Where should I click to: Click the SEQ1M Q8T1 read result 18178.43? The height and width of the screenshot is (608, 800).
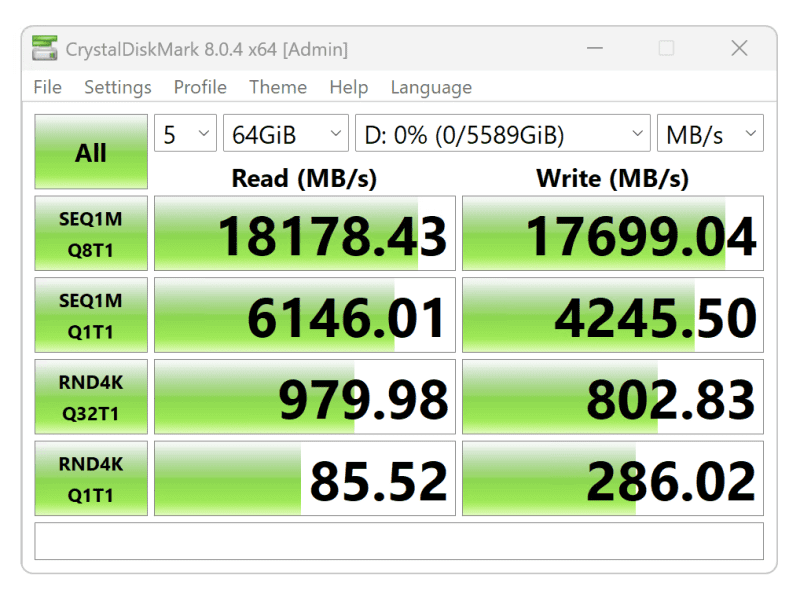tap(305, 234)
